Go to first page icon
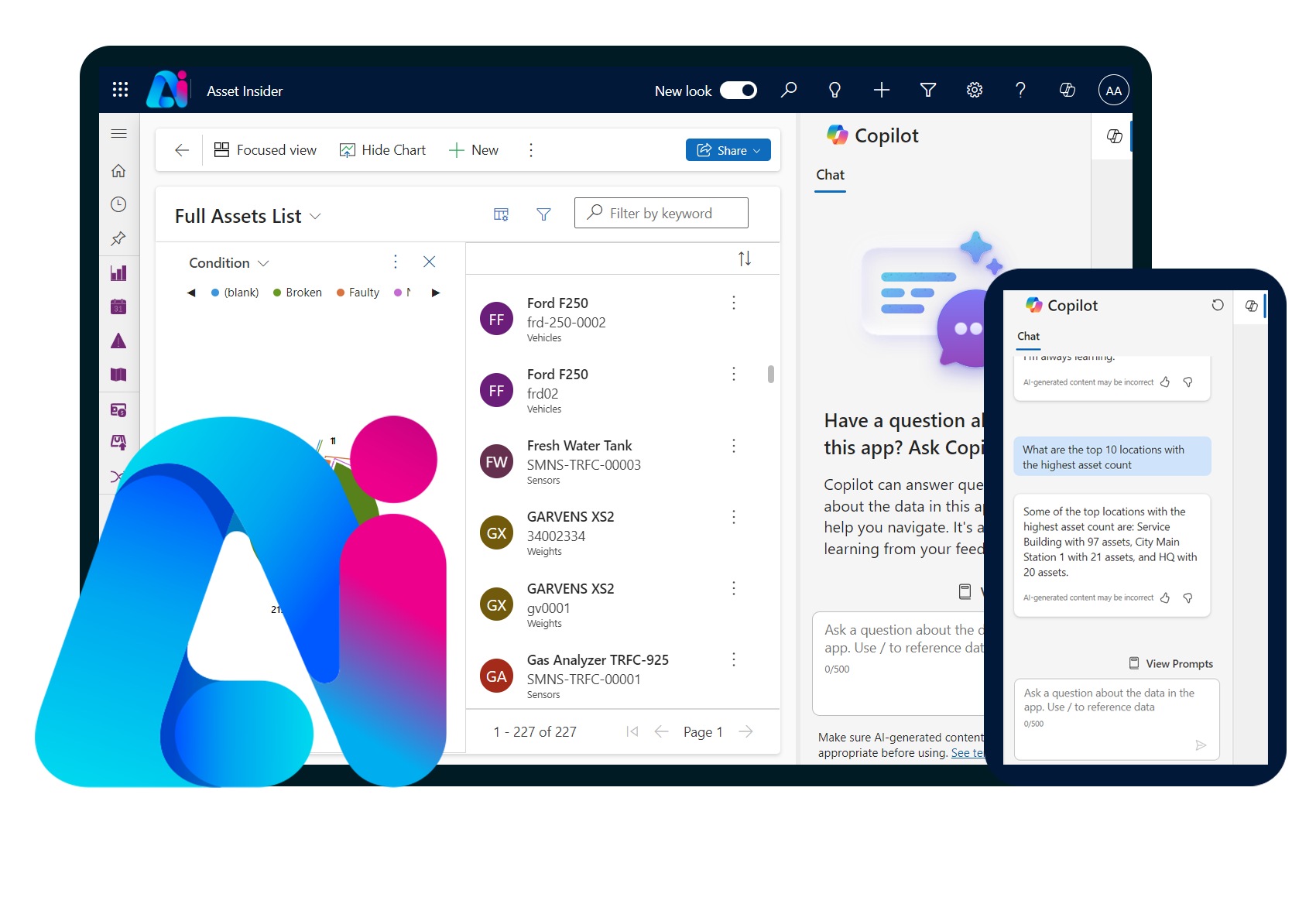 (x=632, y=731)
